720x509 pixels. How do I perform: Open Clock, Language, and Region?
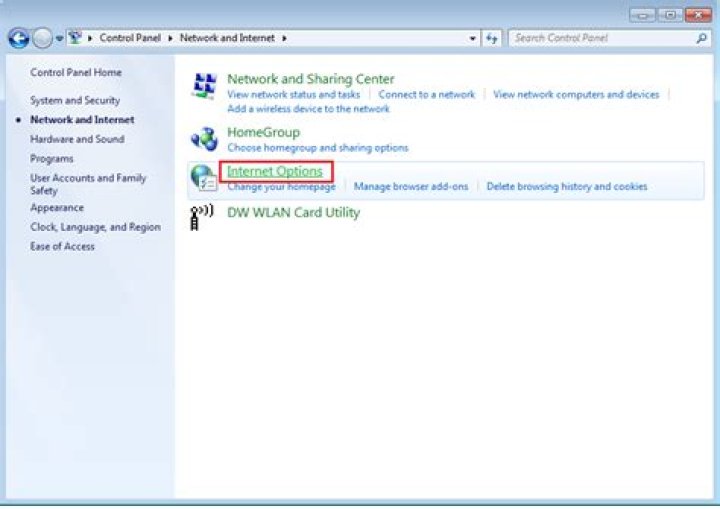[x=96, y=227]
